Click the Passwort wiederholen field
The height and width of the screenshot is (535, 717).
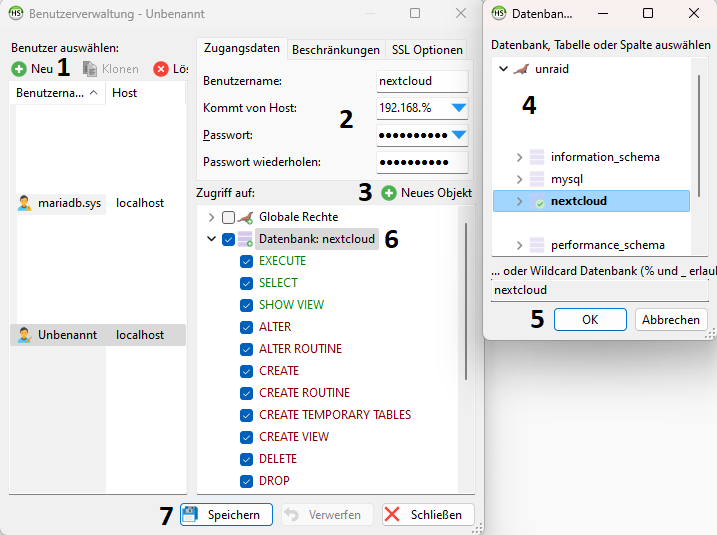(x=422, y=162)
